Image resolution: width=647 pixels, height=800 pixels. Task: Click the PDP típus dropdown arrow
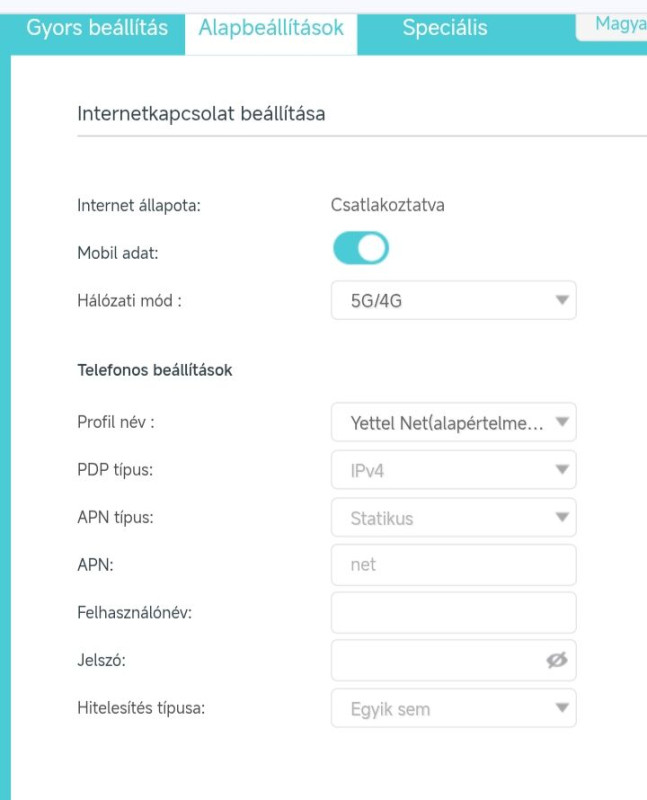click(x=563, y=469)
